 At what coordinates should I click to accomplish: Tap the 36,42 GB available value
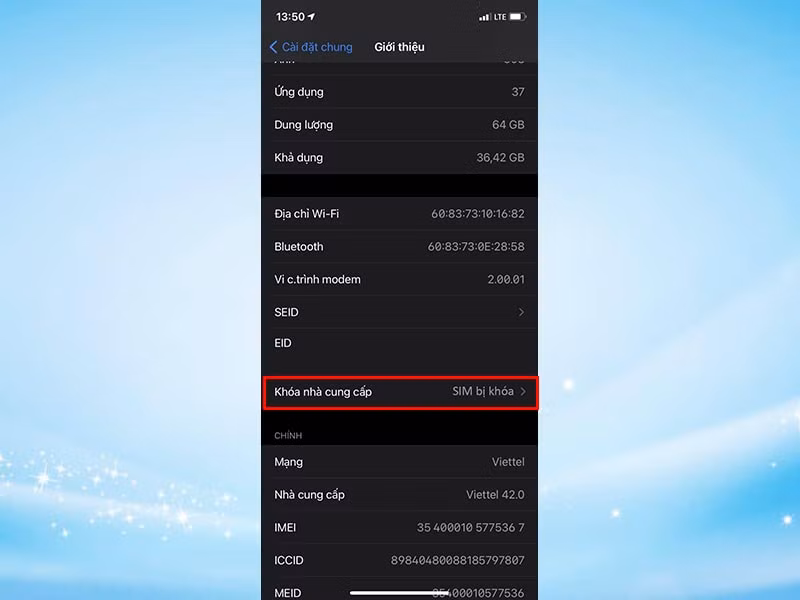coord(501,158)
